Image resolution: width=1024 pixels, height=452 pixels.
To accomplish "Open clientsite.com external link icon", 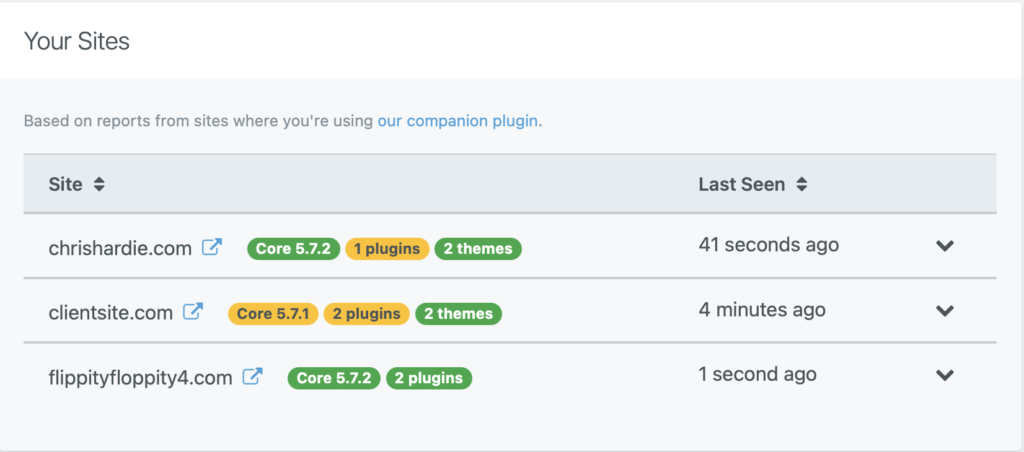I will (193, 312).
